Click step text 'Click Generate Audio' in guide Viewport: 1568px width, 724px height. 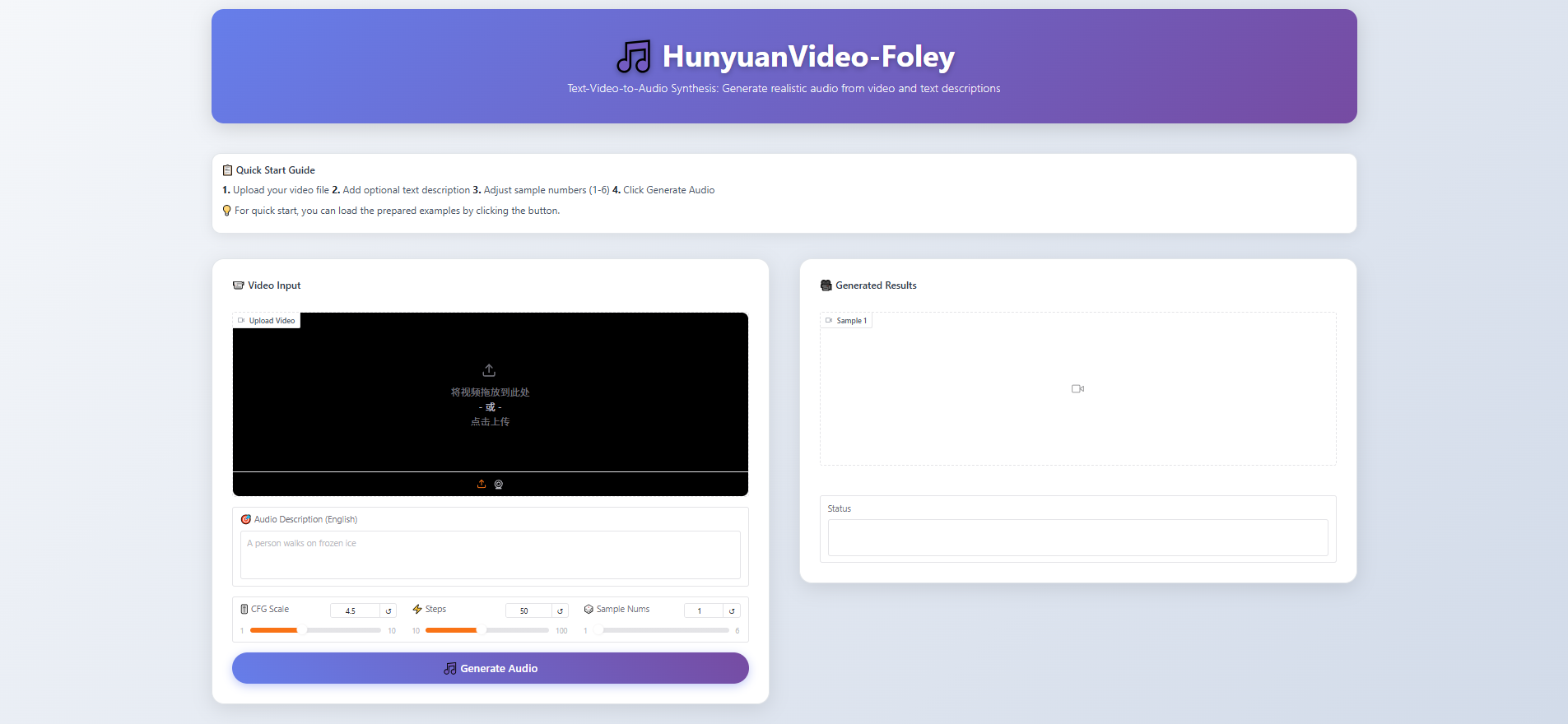668,190
